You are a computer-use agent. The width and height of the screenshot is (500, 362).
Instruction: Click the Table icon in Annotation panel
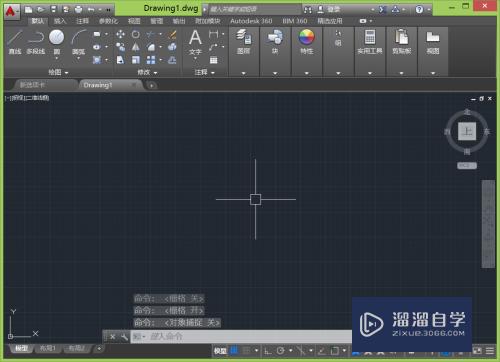pyautogui.click(x=214, y=60)
